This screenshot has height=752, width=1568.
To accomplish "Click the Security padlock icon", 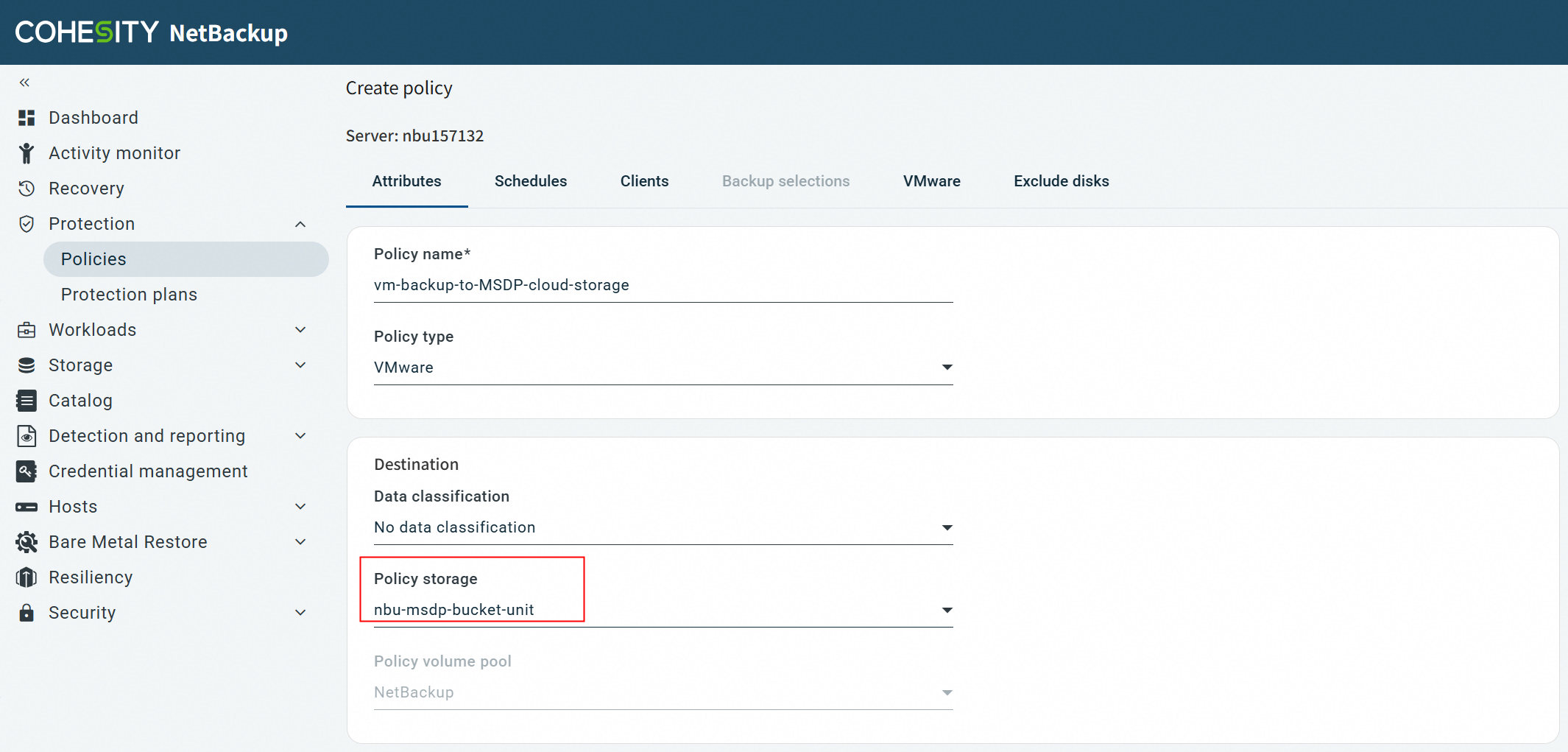I will click(27, 613).
